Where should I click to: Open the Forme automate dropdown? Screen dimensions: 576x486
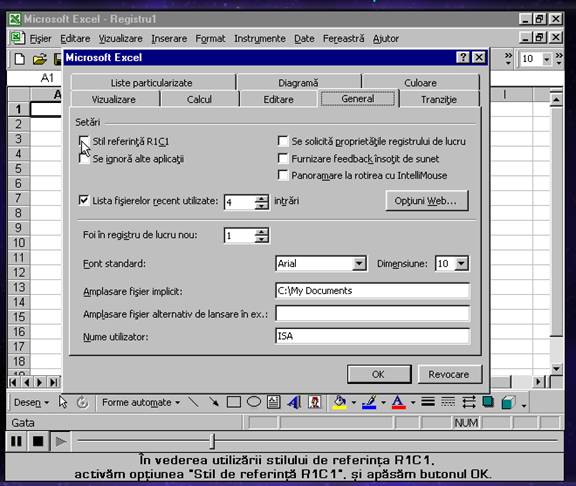coord(141,403)
